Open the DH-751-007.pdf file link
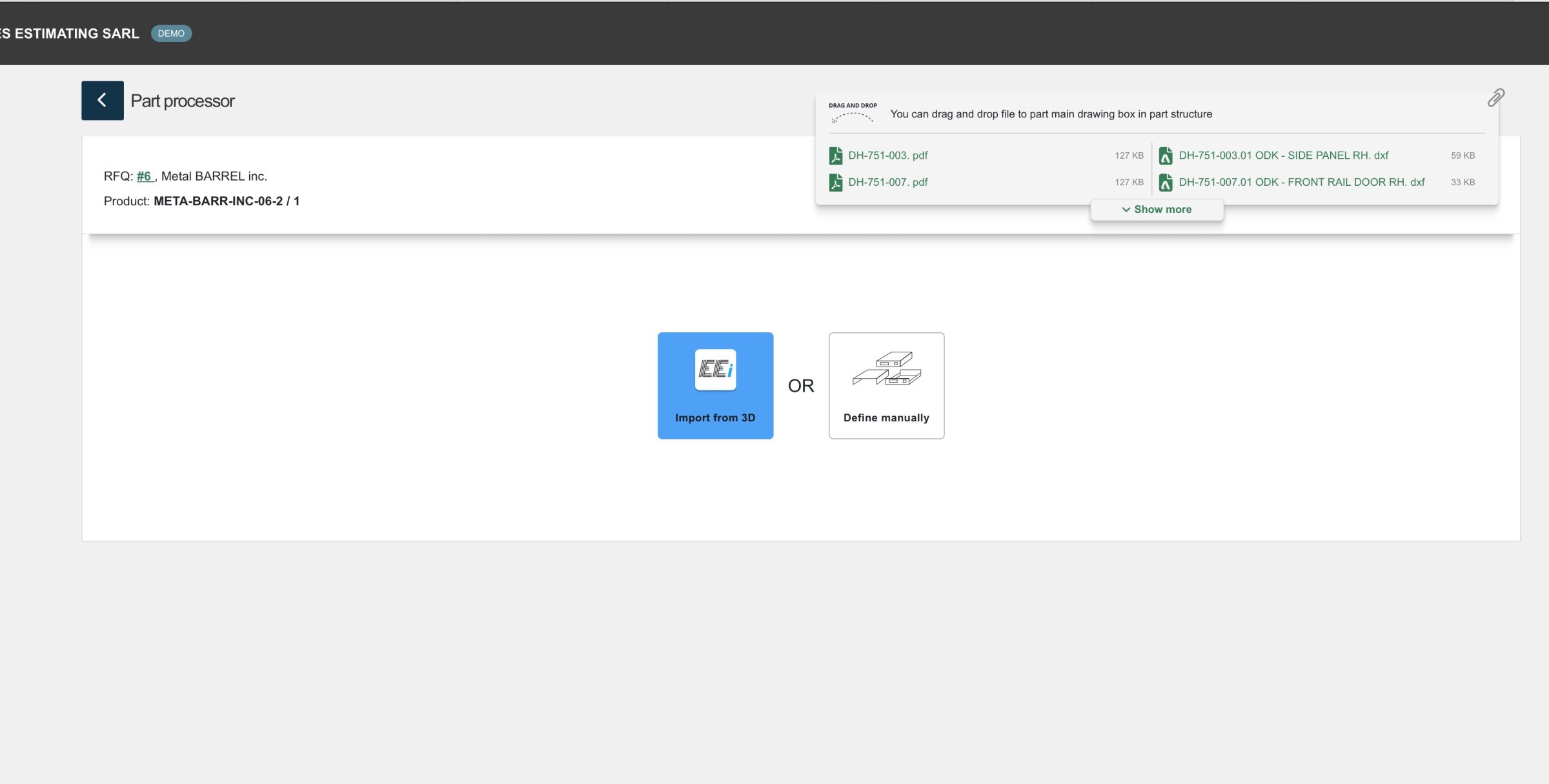The image size is (1549, 784). (887, 182)
